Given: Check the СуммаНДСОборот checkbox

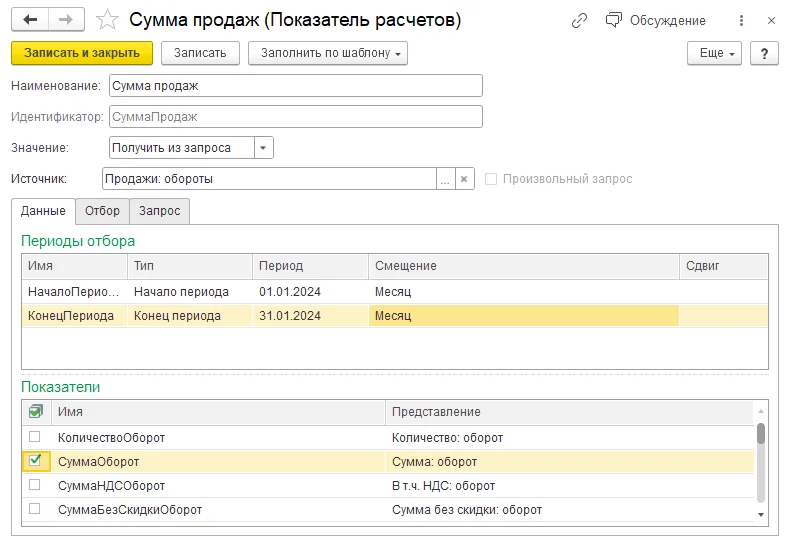Looking at the screenshot, I should tap(35, 485).
